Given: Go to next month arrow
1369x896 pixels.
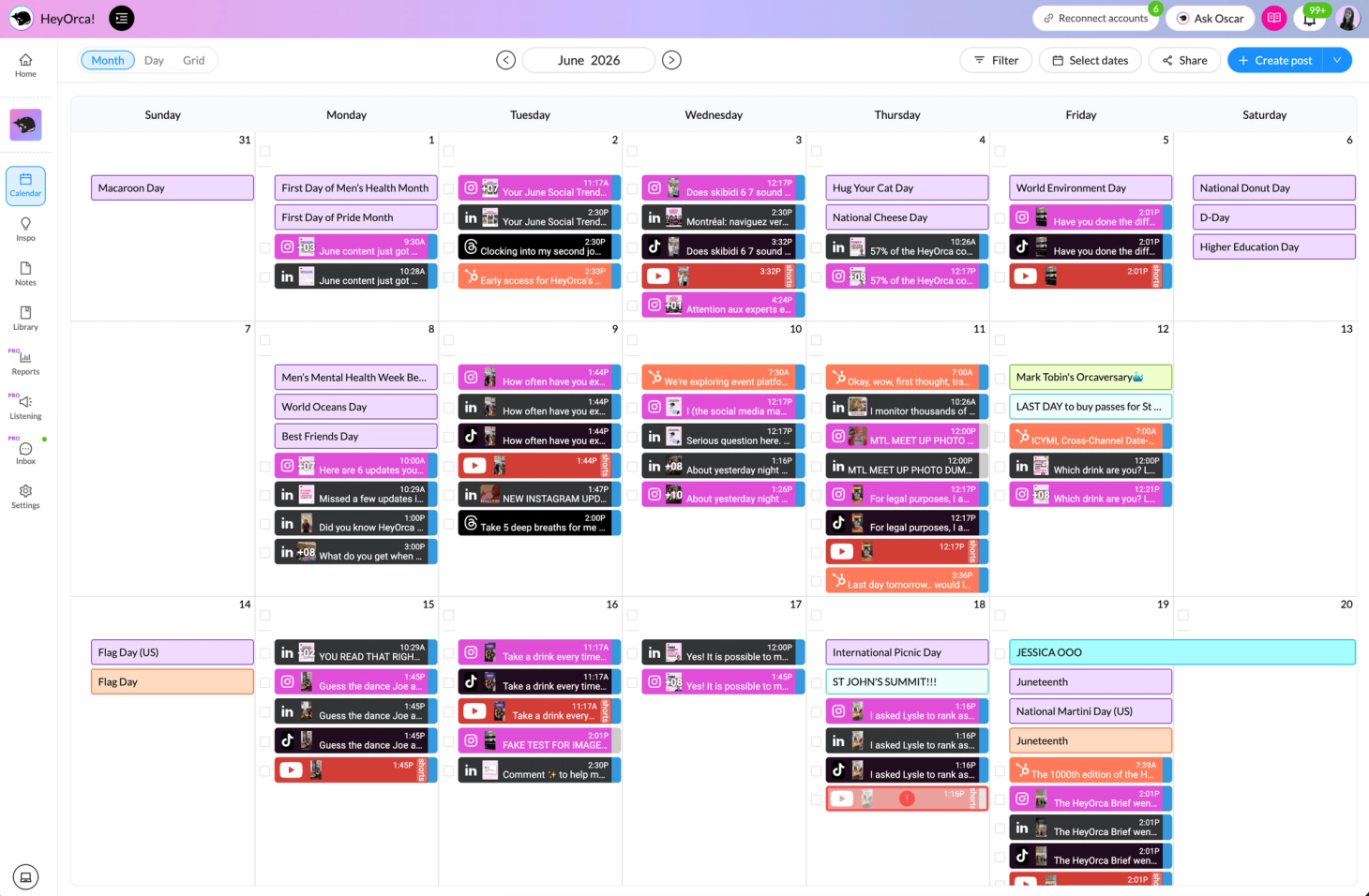Looking at the screenshot, I should 671,60.
